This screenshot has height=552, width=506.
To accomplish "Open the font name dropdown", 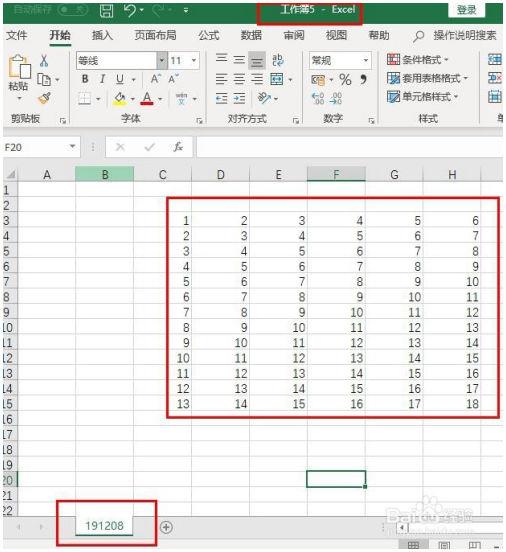I will 162,61.
